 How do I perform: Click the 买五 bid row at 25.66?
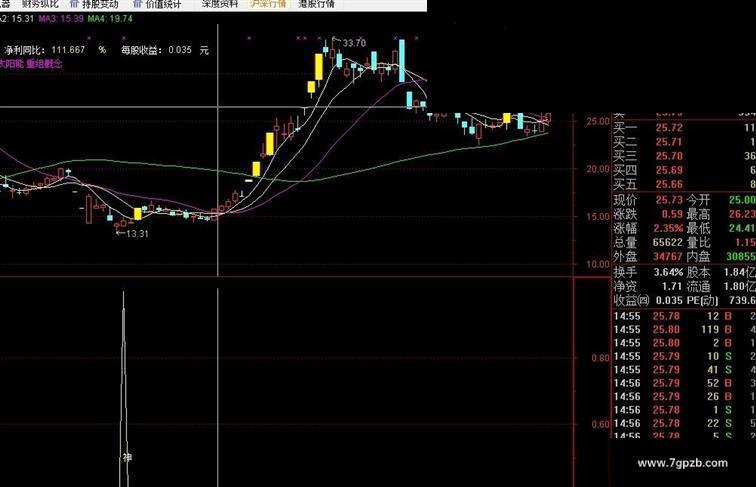(684, 184)
